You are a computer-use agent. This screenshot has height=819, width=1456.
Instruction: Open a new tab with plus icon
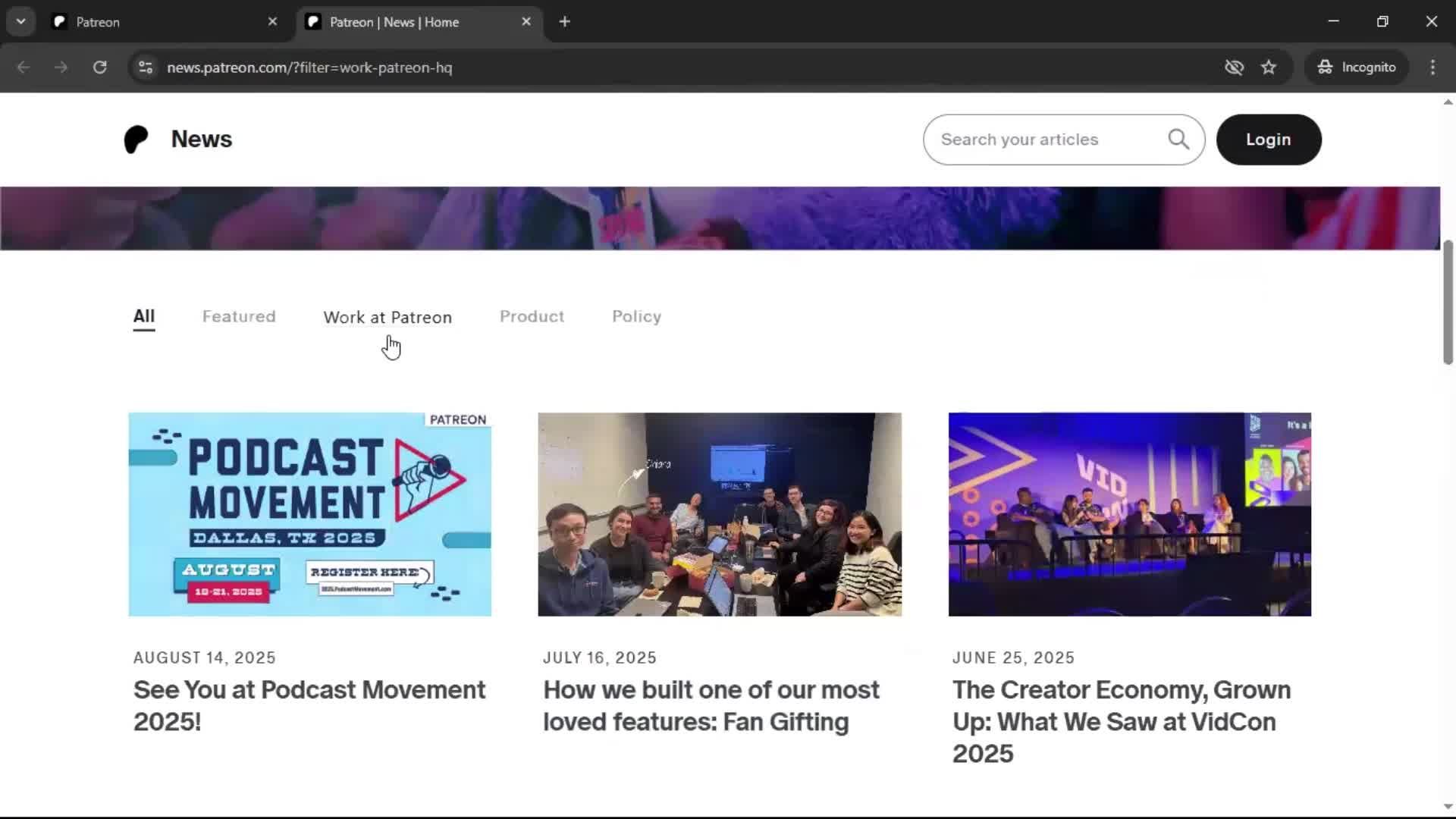point(565,22)
